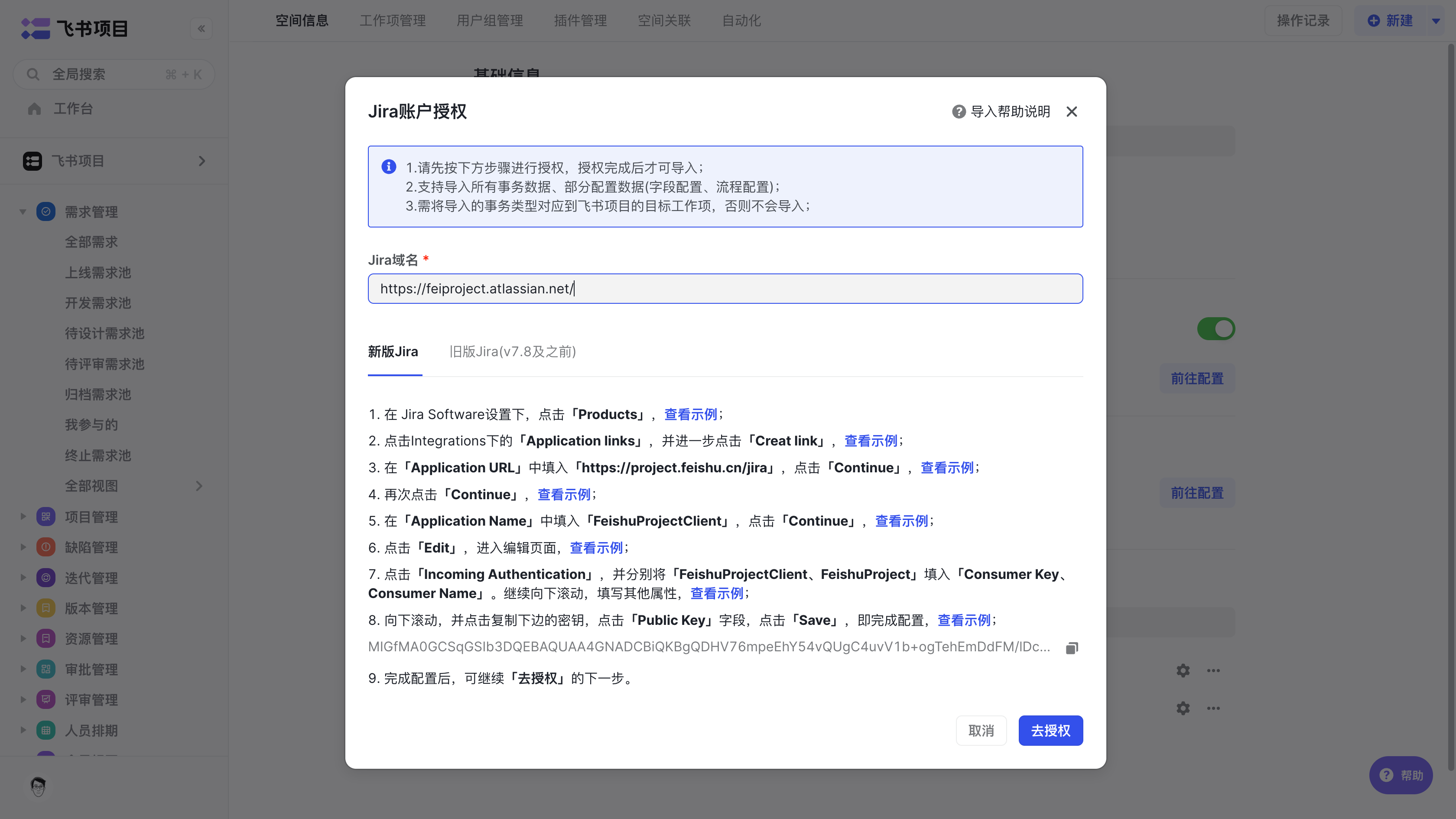Viewport: 1456px width, 819px height.
Task: Open the user avatar menu
Action: pyautogui.click(x=38, y=787)
